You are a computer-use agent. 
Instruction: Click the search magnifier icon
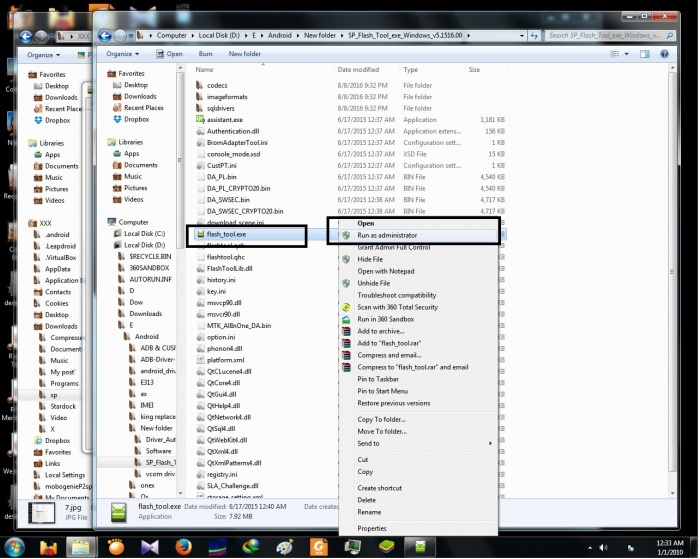[669, 35]
